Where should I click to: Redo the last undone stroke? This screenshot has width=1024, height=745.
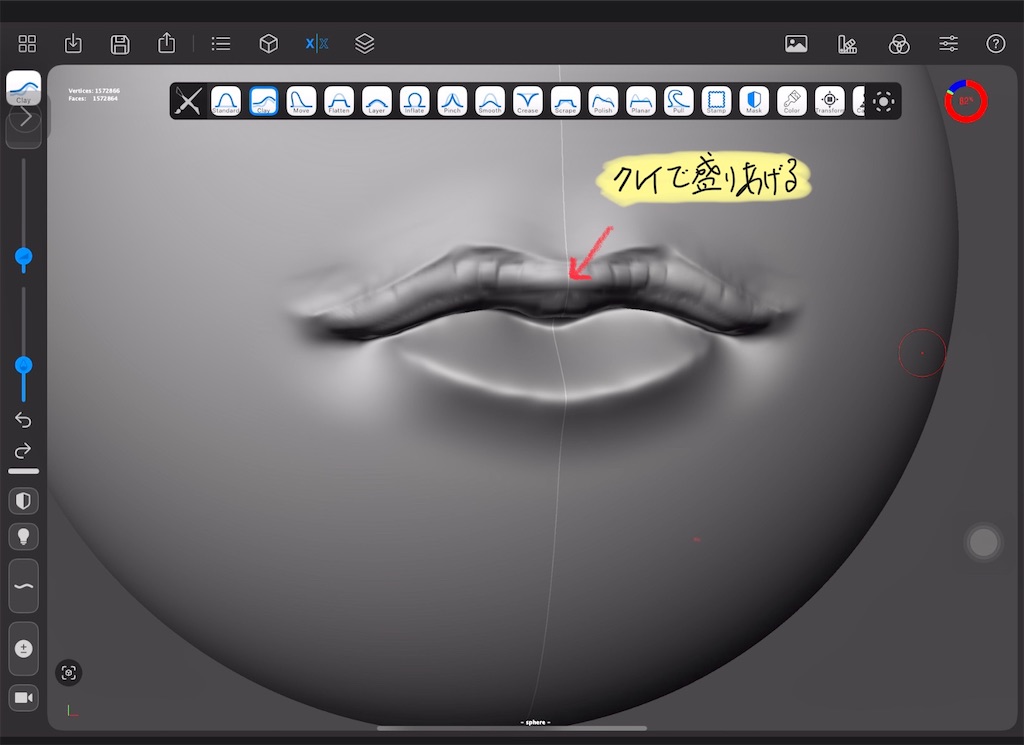24,451
